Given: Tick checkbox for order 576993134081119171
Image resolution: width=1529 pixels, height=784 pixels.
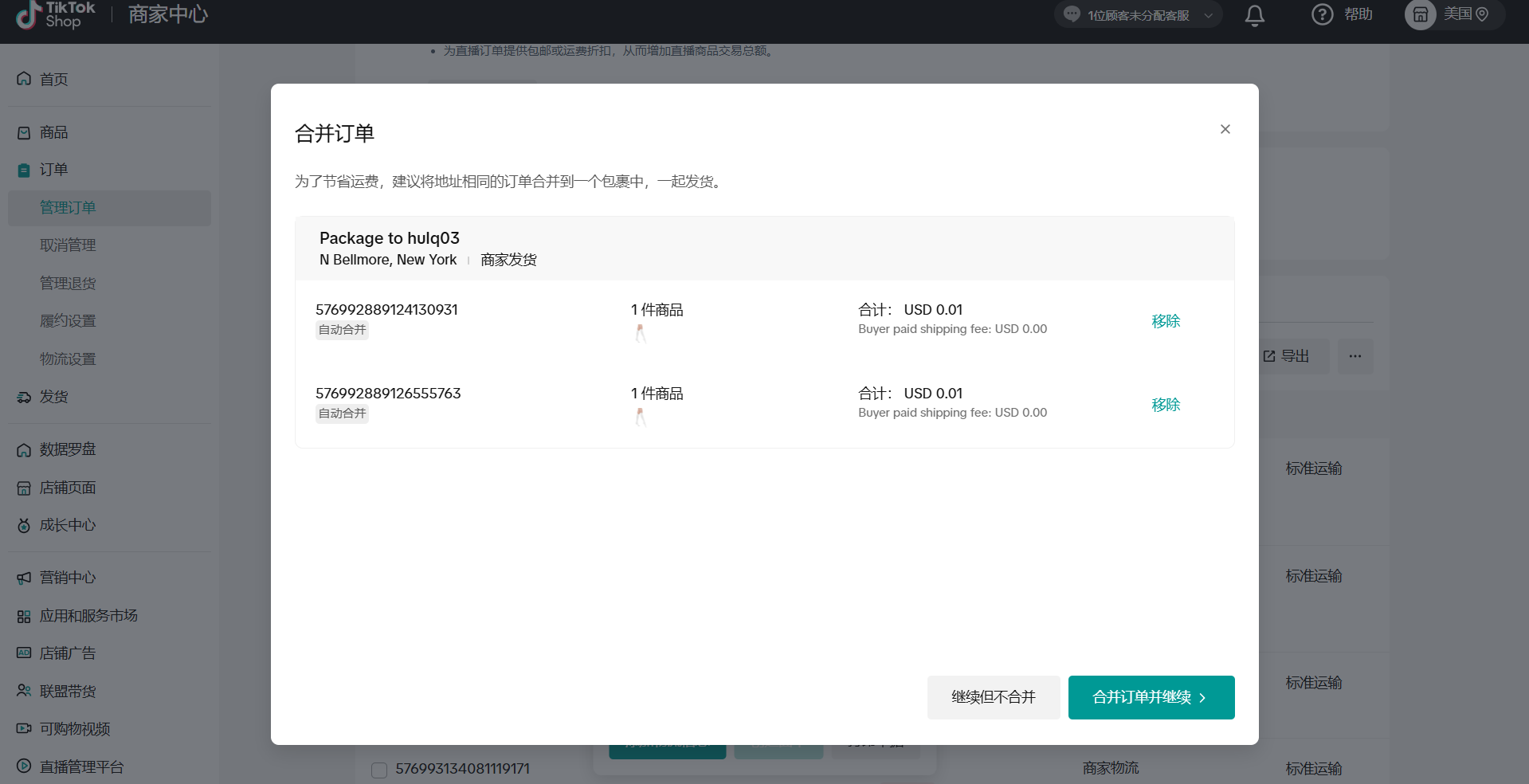Looking at the screenshot, I should click(x=379, y=770).
